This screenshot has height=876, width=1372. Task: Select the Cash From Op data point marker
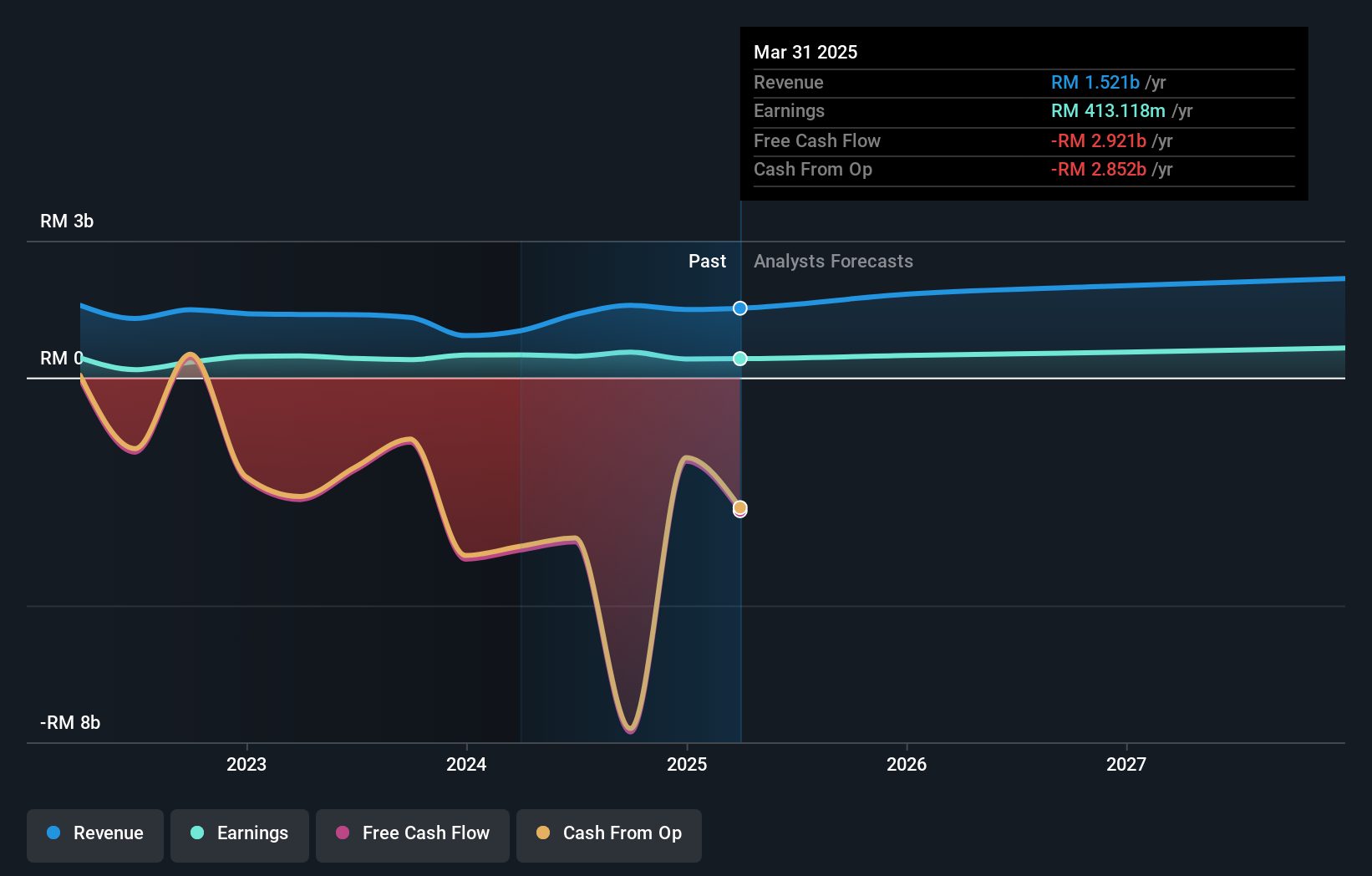740,507
